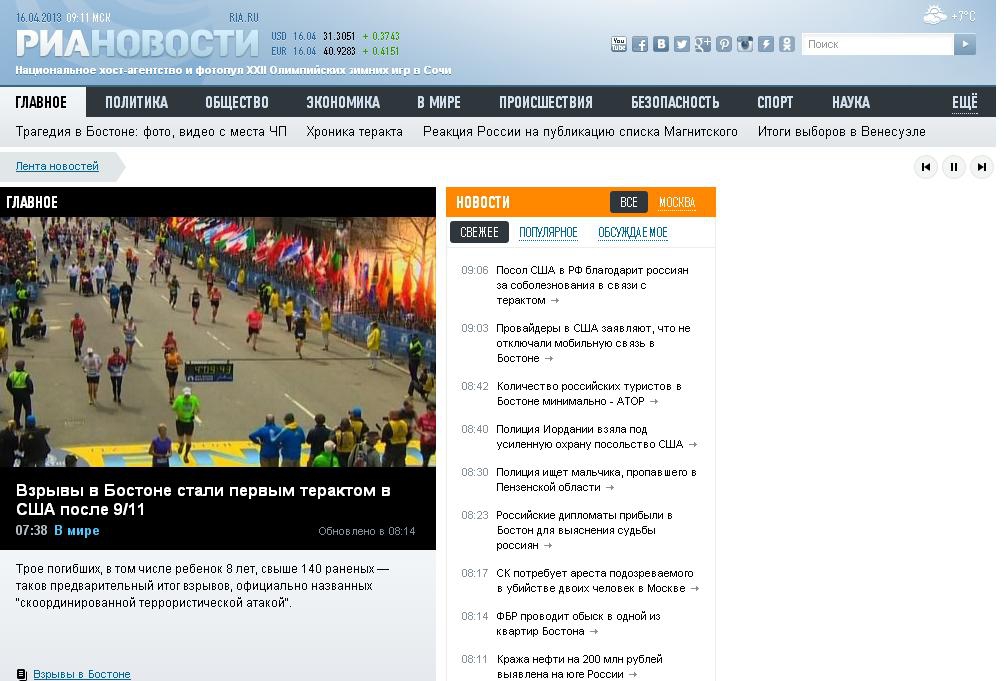Screen dimensions: 1004x681
Task: Open the Политика section
Action: point(136,102)
